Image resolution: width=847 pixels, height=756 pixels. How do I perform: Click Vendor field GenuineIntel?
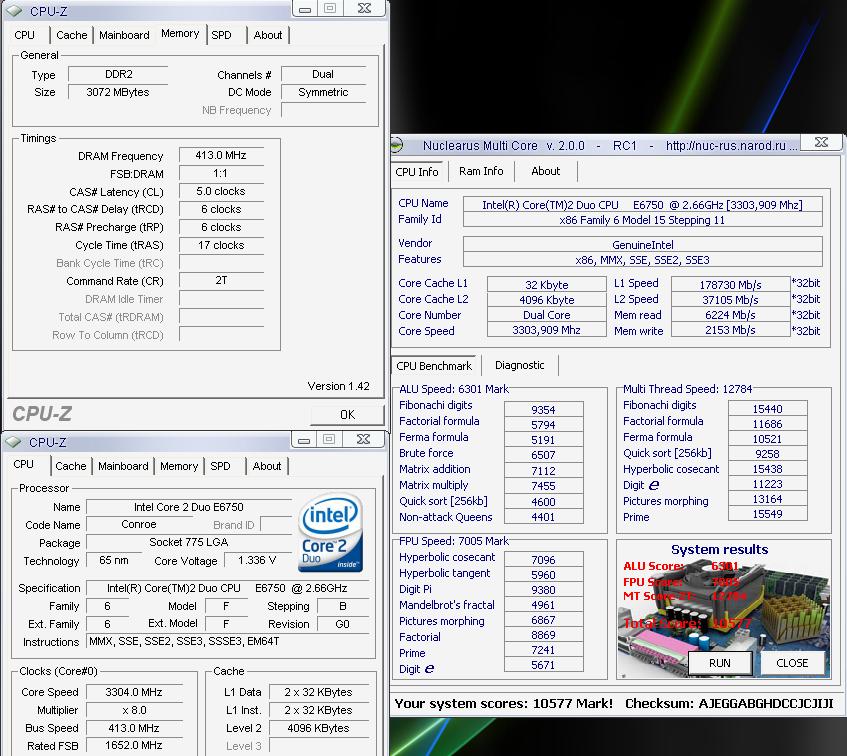pos(643,245)
